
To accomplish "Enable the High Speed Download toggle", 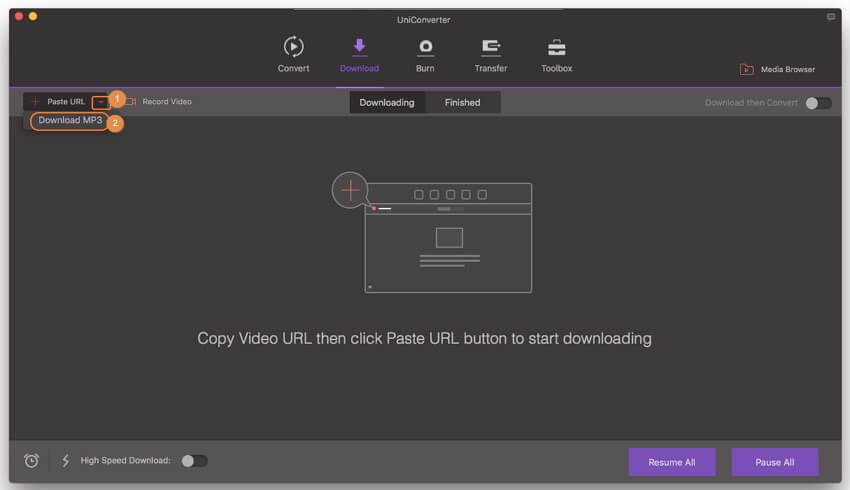I will pyautogui.click(x=195, y=461).
